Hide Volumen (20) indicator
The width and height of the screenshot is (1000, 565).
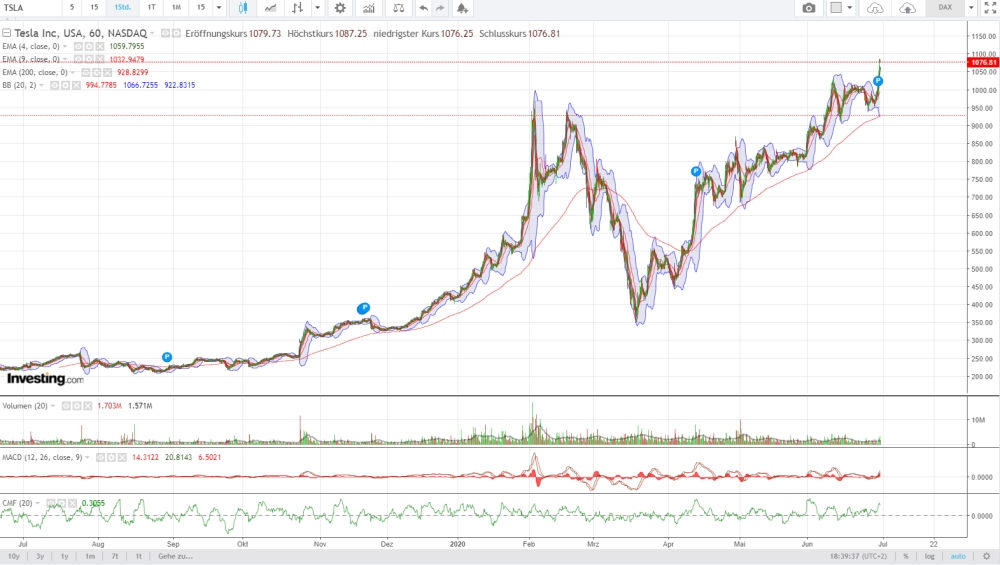pyautogui.click(x=66, y=406)
